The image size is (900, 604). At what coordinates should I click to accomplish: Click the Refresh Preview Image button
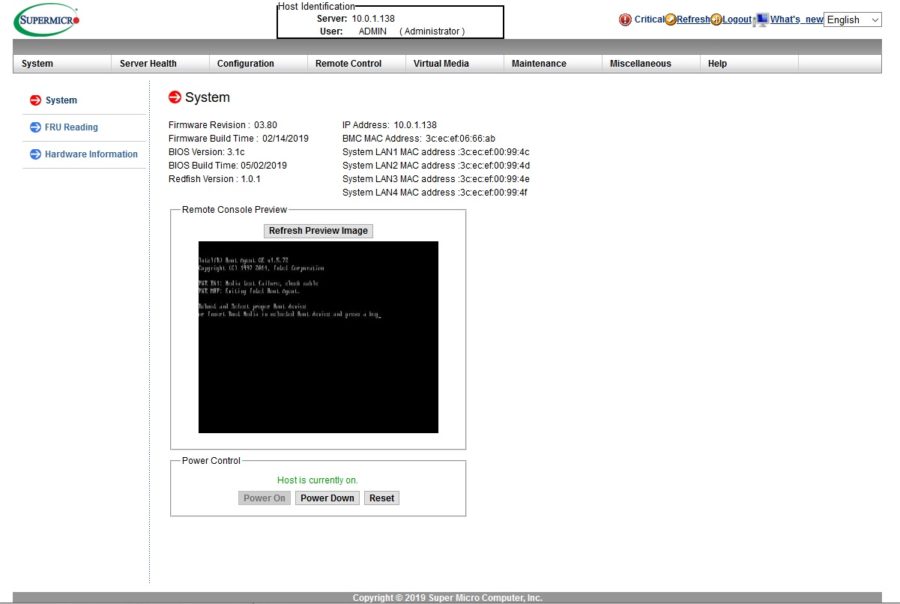pos(318,230)
